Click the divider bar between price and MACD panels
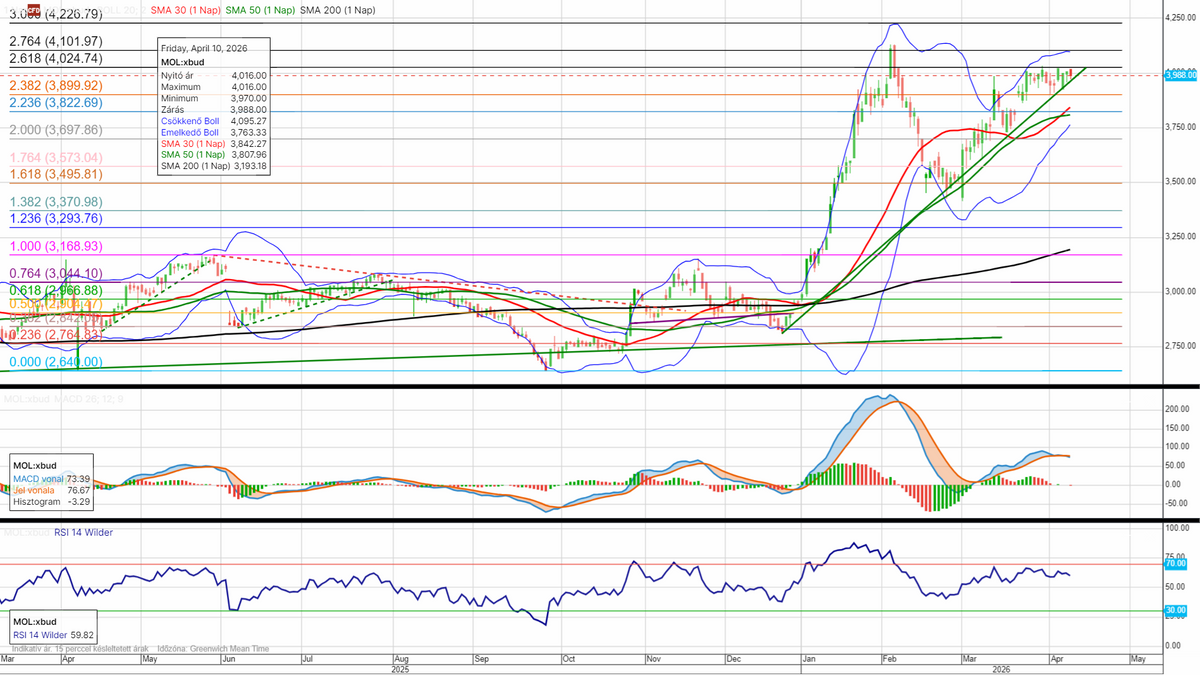Image resolution: width=1200 pixels, height=675 pixels. point(600,387)
